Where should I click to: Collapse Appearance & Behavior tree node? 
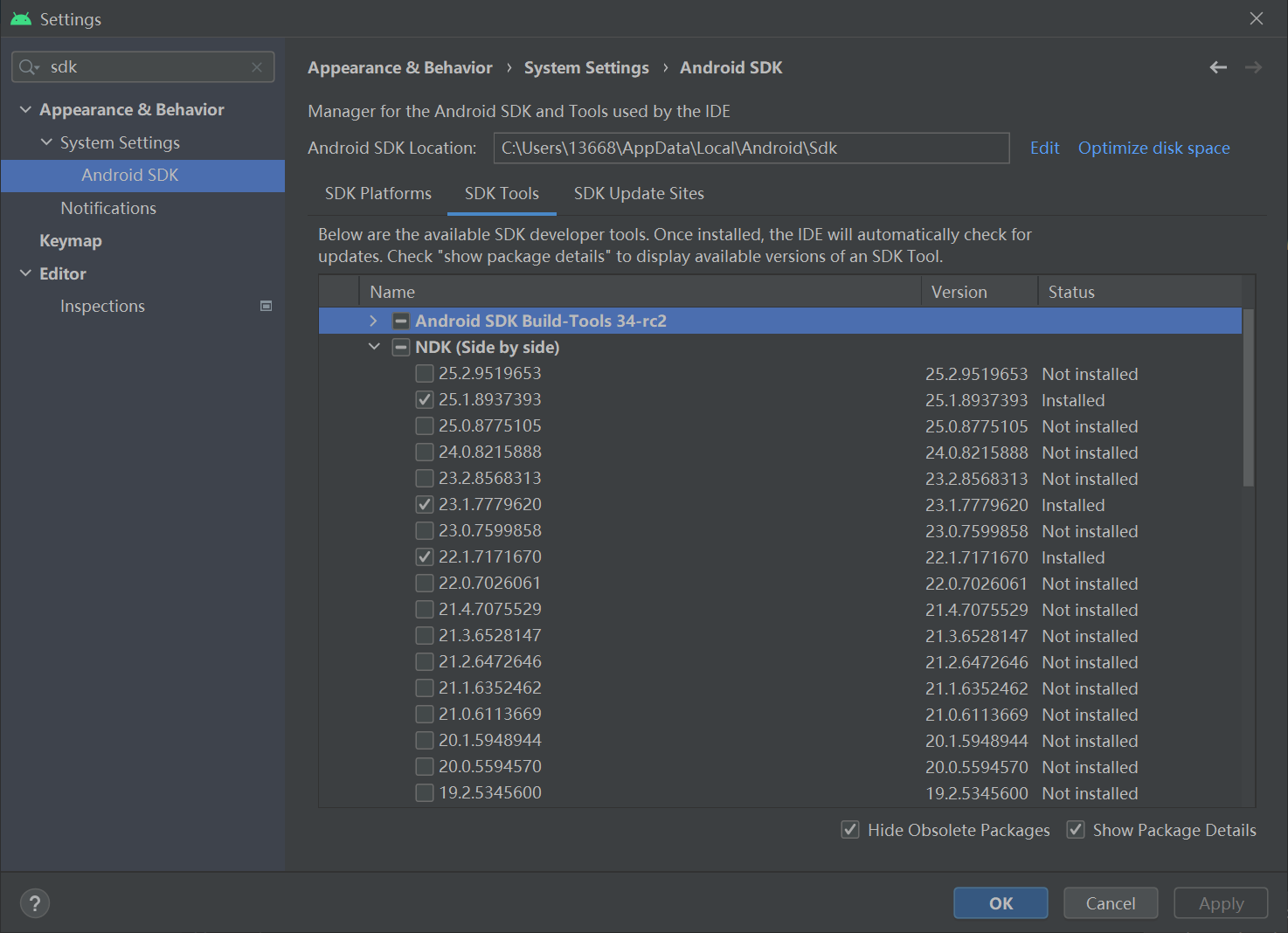click(x=25, y=109)
